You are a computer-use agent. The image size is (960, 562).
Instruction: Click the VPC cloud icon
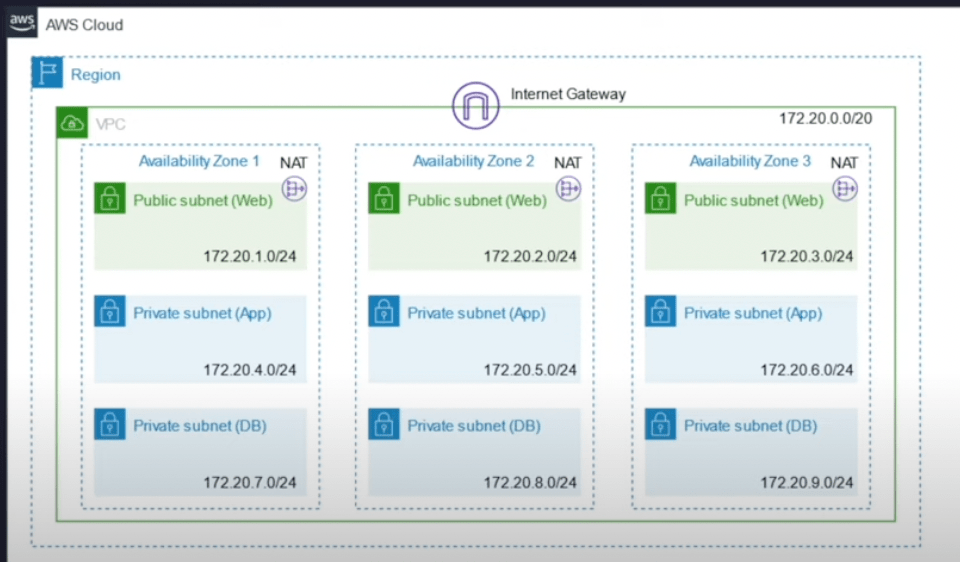[x=72, y=123]
